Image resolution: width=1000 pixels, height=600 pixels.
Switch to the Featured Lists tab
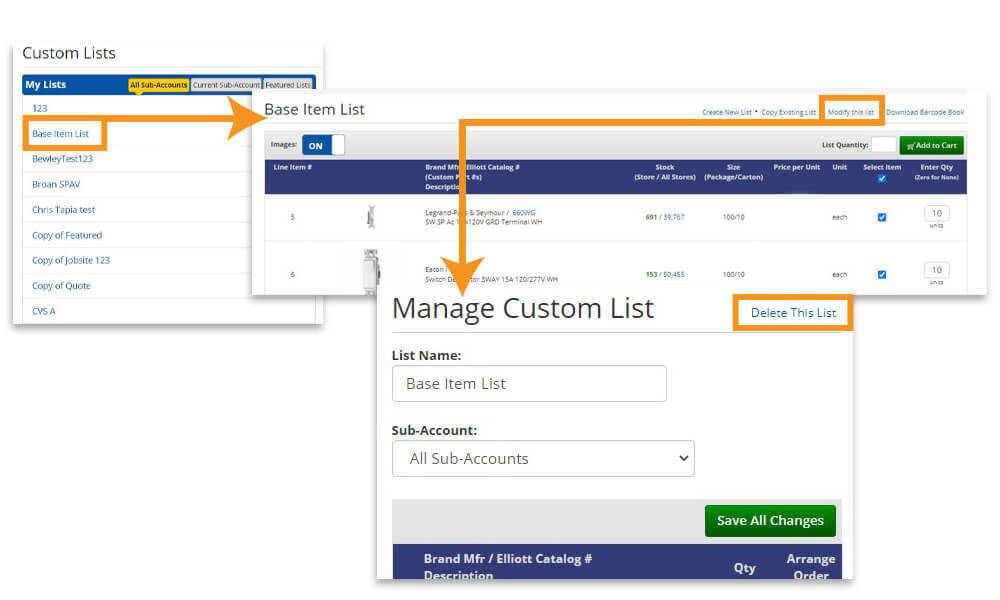click(288, 85)
